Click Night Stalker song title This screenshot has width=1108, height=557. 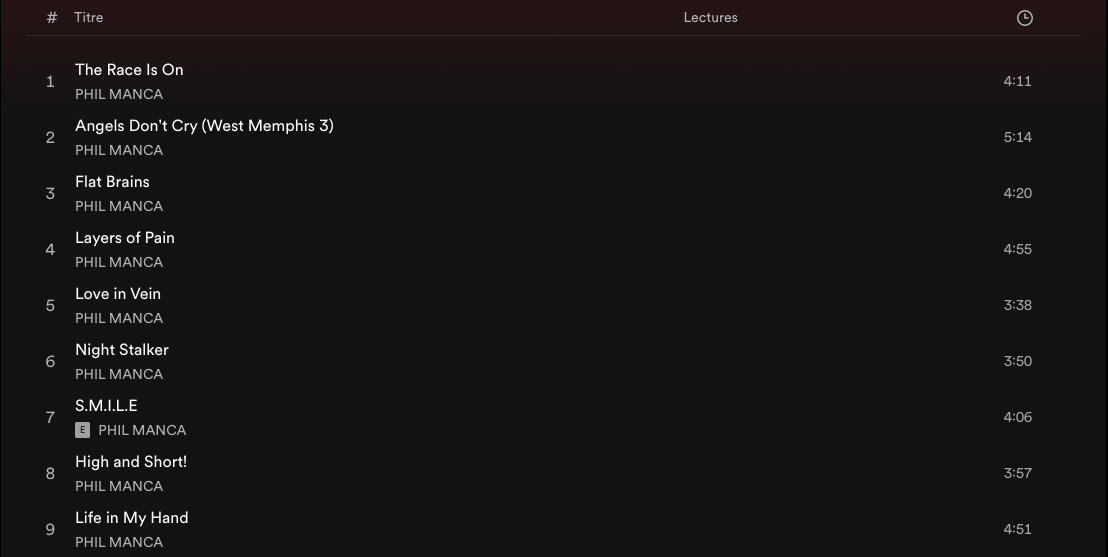coord(122,350)
